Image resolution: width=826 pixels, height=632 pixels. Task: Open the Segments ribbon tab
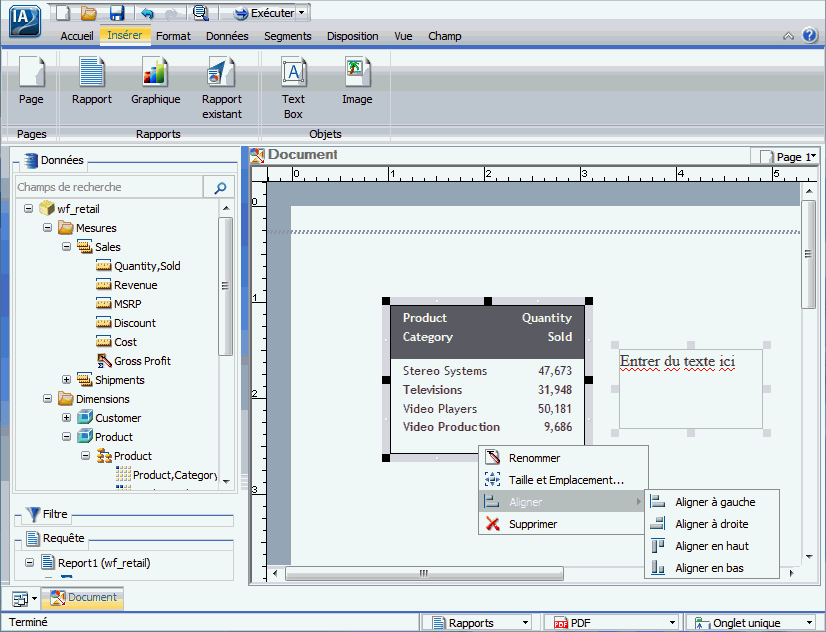pos(288,36)
